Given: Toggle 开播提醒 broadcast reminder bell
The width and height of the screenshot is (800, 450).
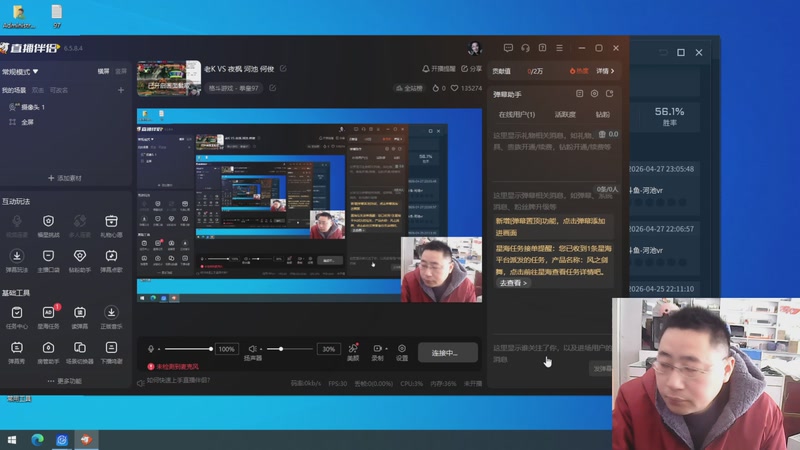Looking at the screenshot, I should point(438,68).
